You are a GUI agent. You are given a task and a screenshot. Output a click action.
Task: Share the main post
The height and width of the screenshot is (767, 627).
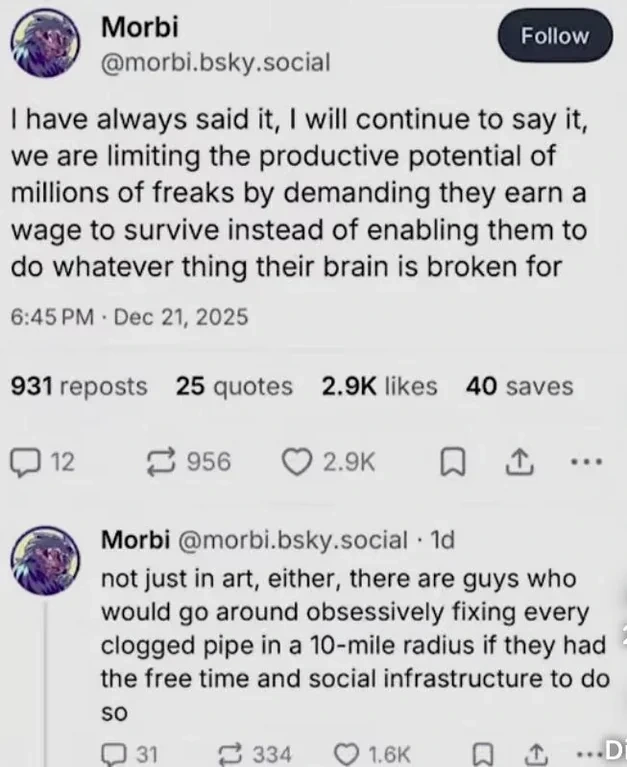[x=519, y=462]
